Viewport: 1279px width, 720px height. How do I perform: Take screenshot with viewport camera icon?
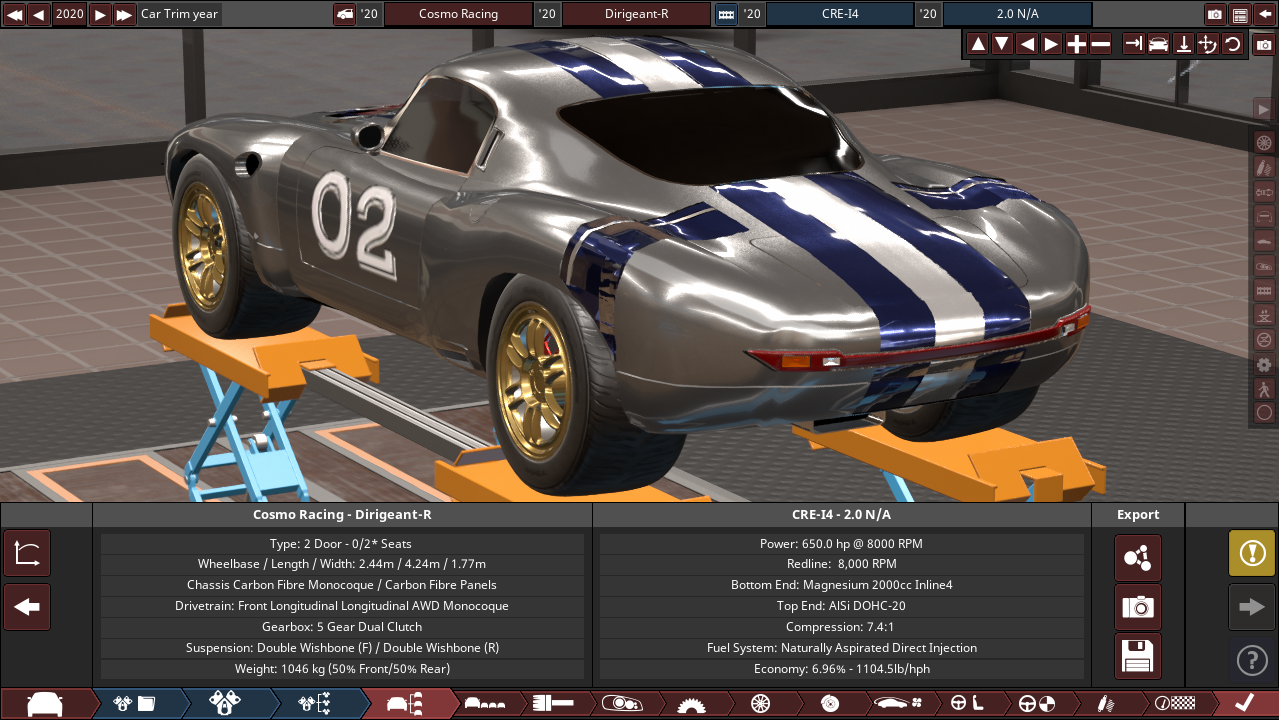(x=1264, y=45)
